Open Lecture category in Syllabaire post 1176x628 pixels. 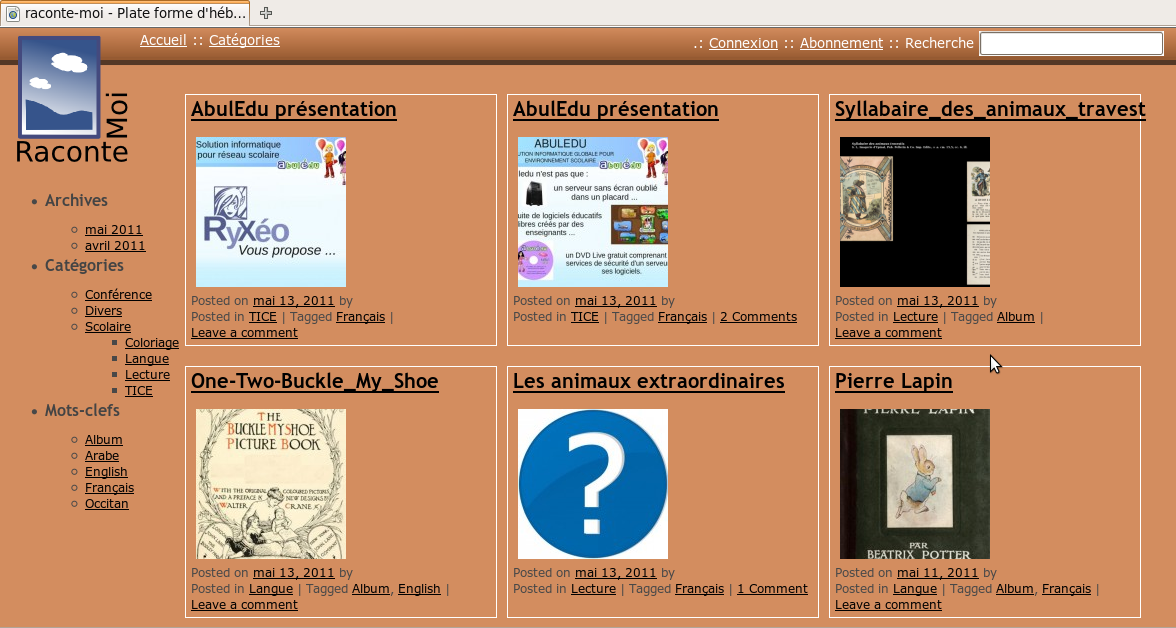(x=915, y=317)
